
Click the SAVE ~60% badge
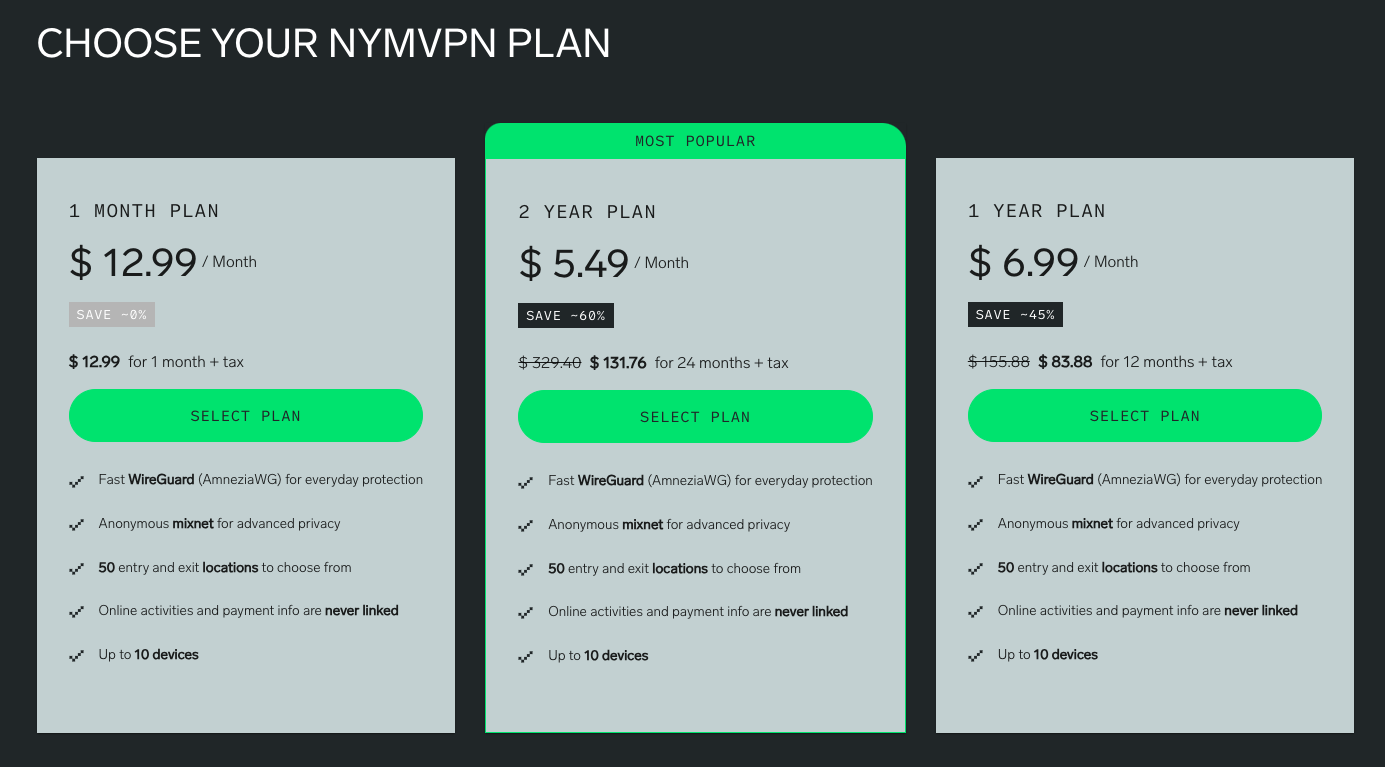(x=566, y=315)
